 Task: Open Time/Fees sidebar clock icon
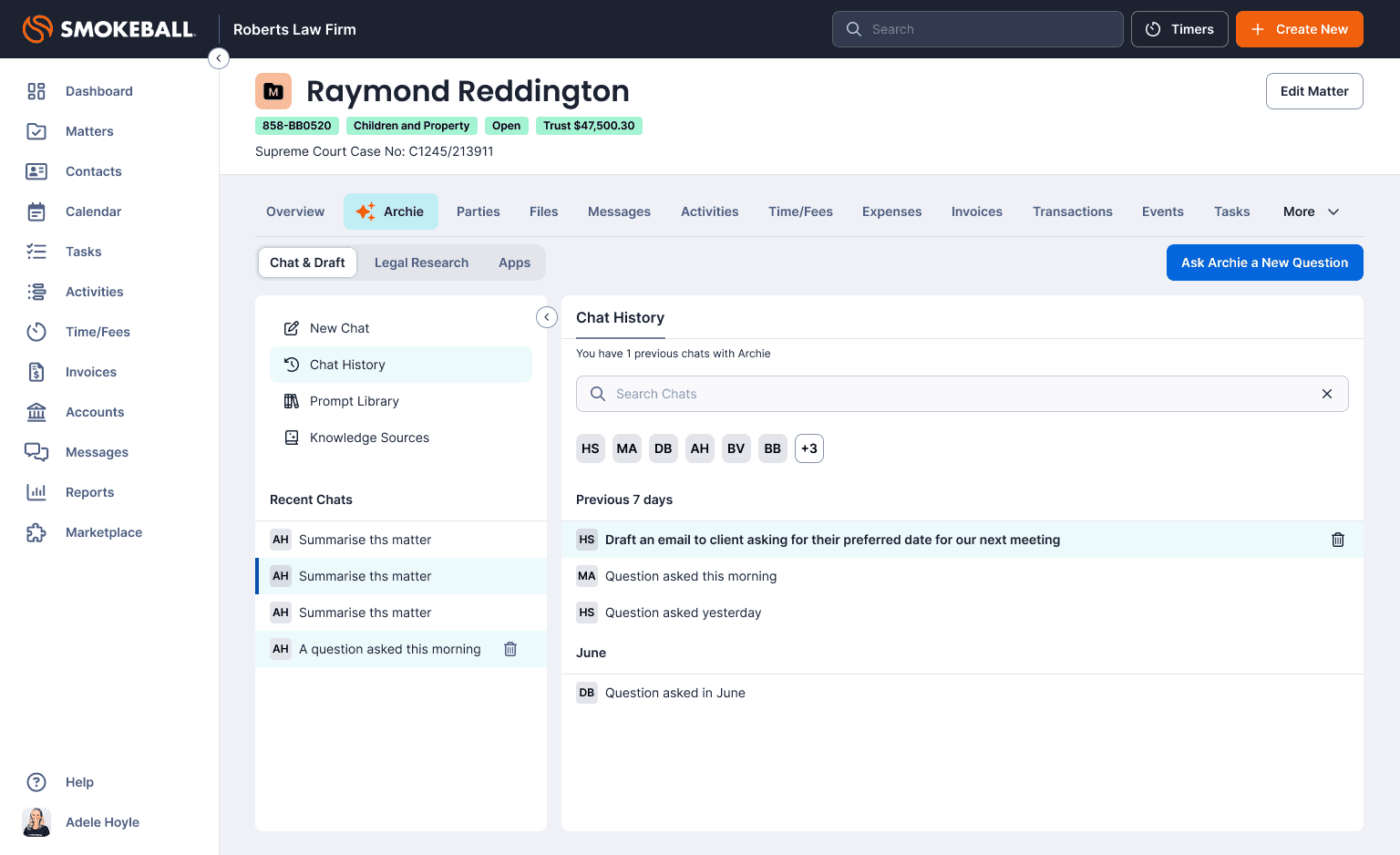(36, 332)
